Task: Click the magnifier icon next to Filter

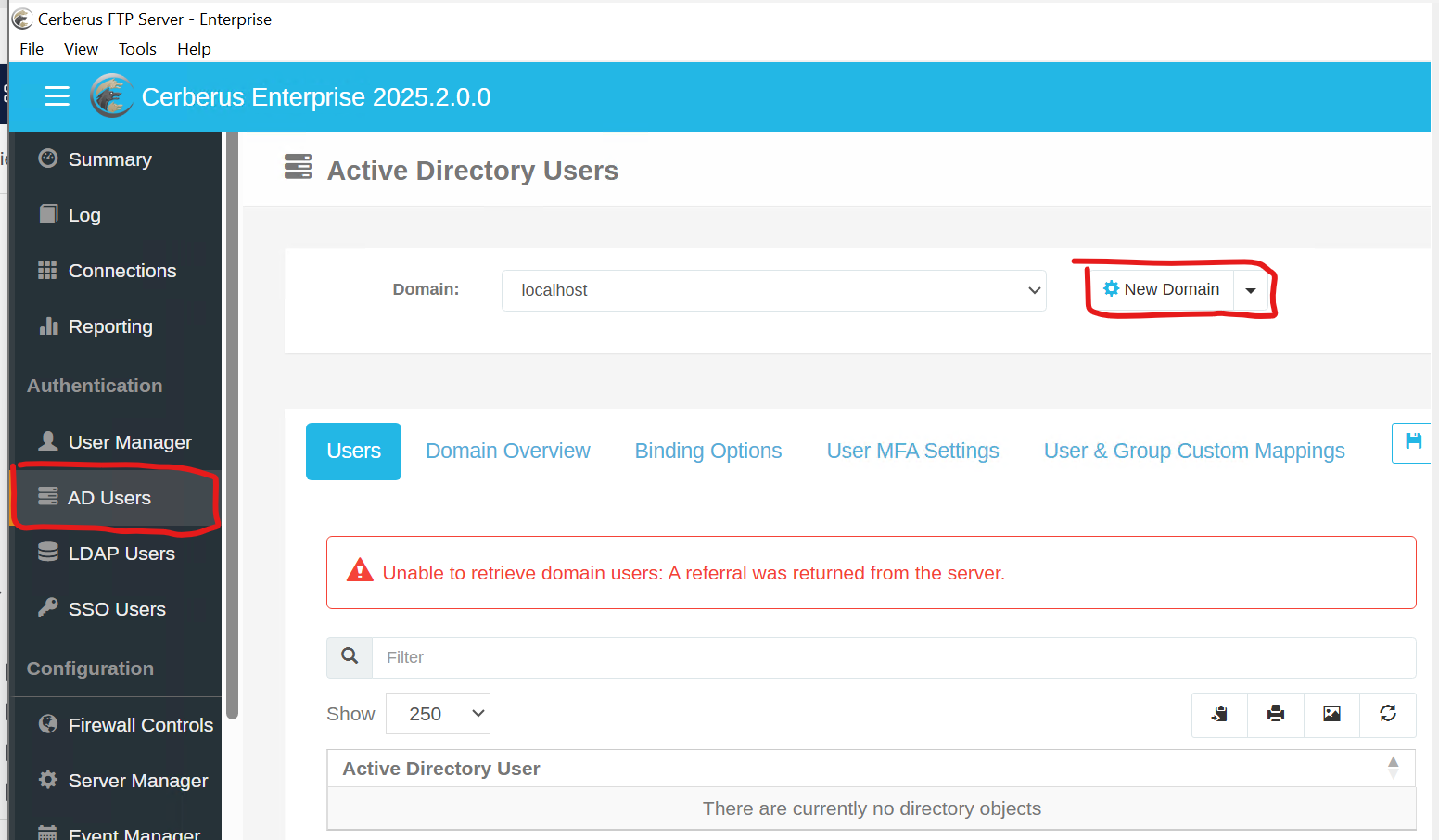Action: pyautogui.click(x=350, y=657)
